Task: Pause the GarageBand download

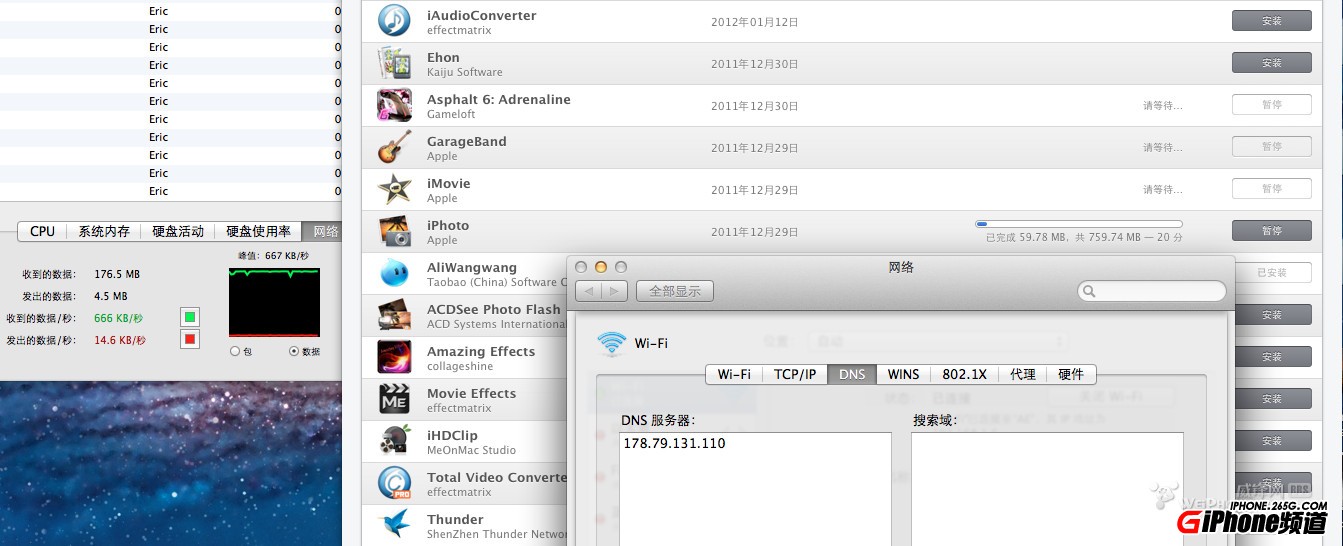Action: click(1271, 147)
